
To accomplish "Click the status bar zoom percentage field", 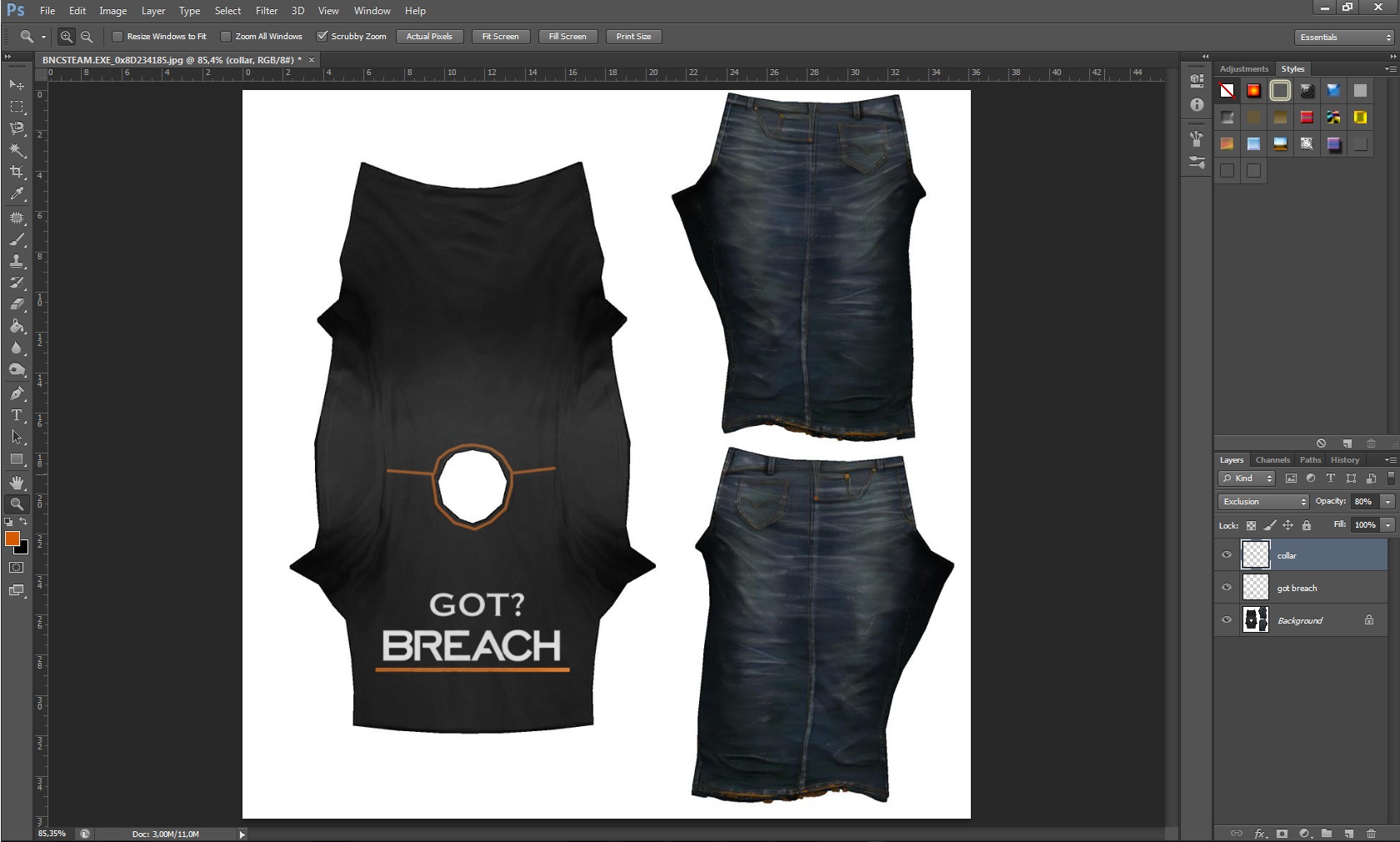I will [52, 834].
